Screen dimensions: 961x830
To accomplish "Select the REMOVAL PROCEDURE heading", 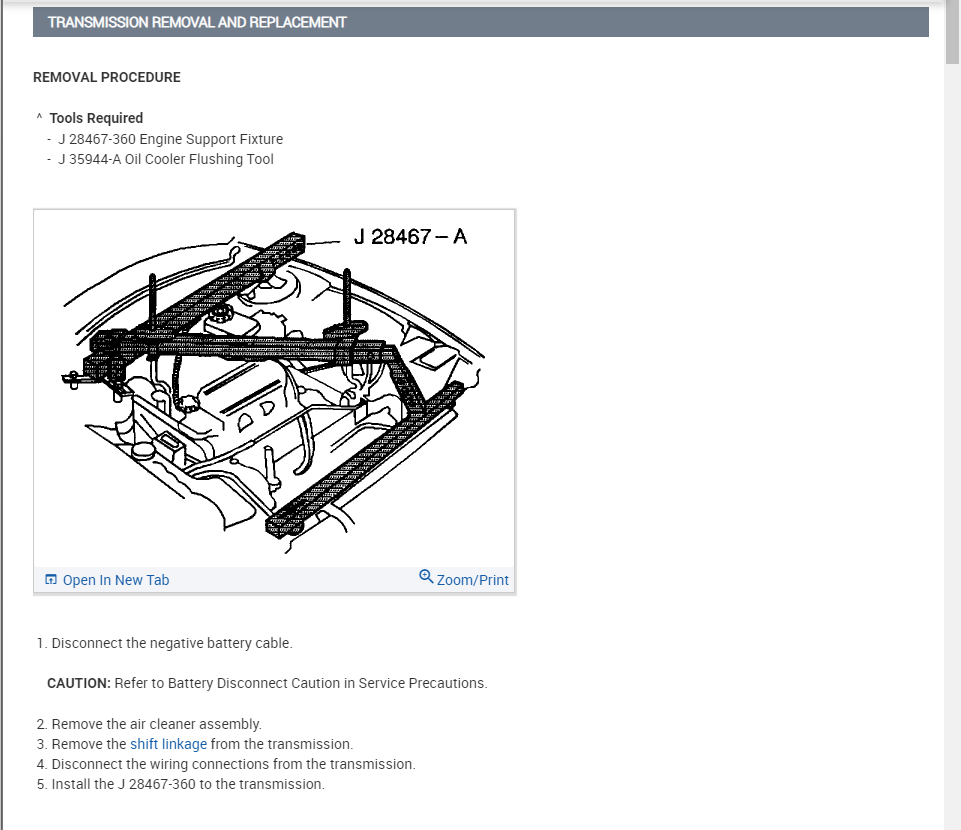I will [107, 77].
